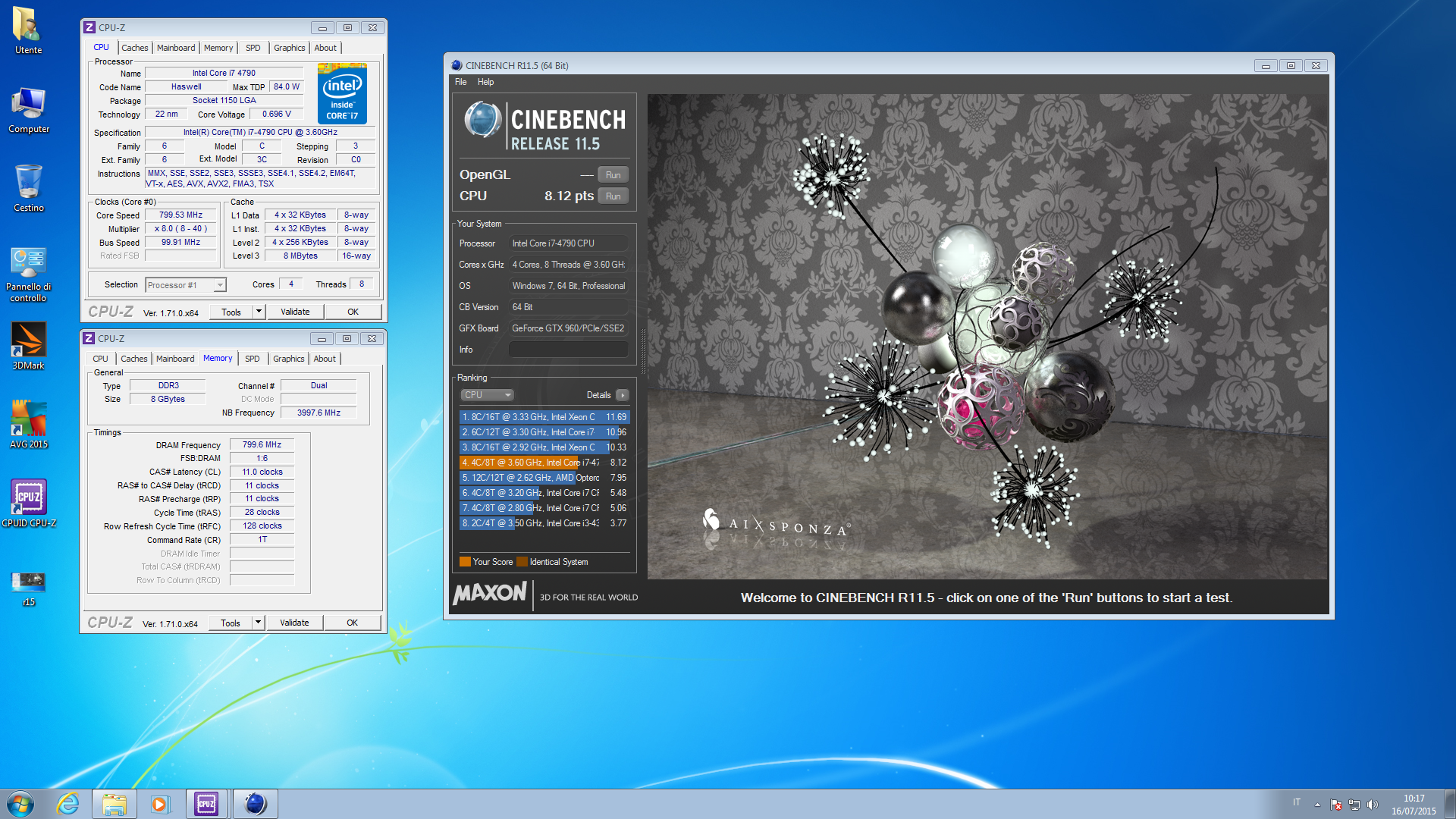Click the CINEBENCH sphere logo
This screenshot has height=819, width=1456.
tap(482, 120)
